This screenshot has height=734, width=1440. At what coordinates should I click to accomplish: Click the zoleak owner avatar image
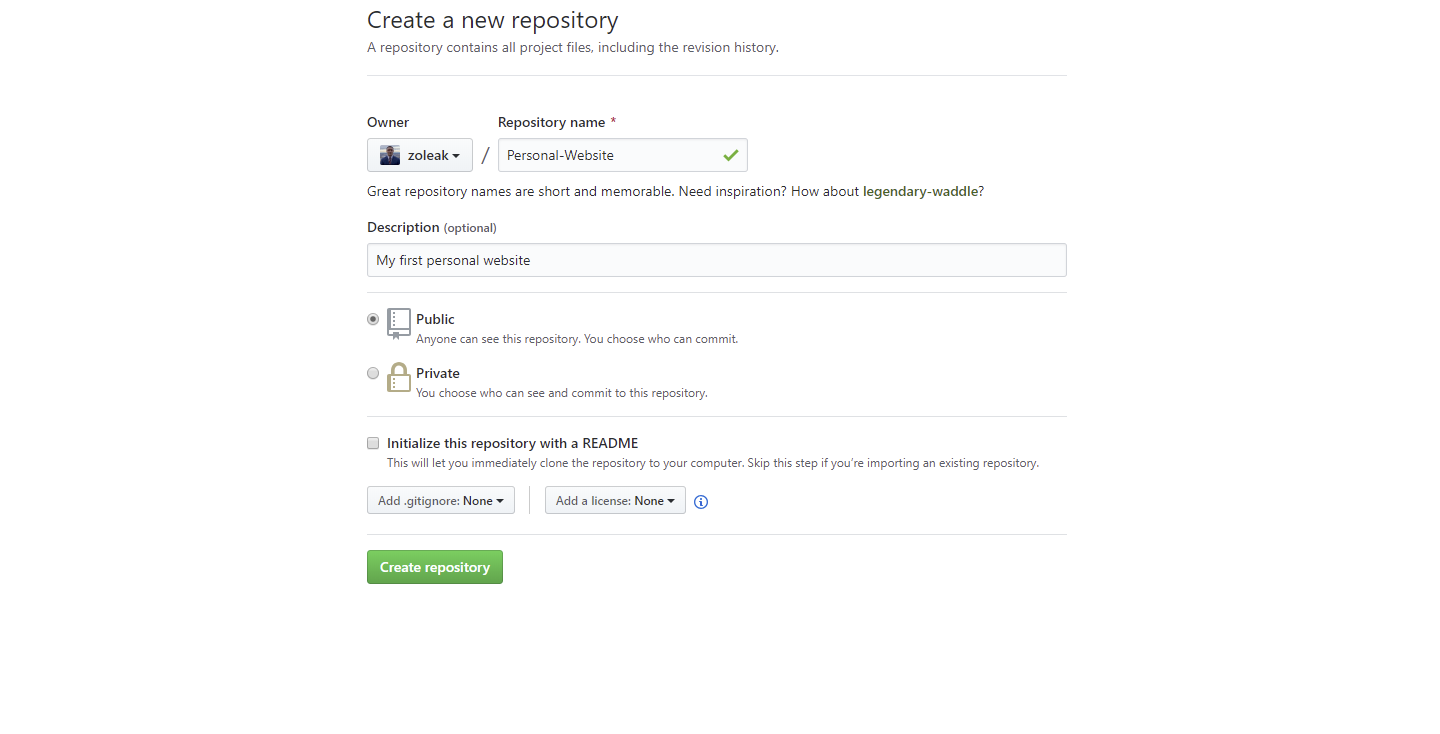[390, 155]
